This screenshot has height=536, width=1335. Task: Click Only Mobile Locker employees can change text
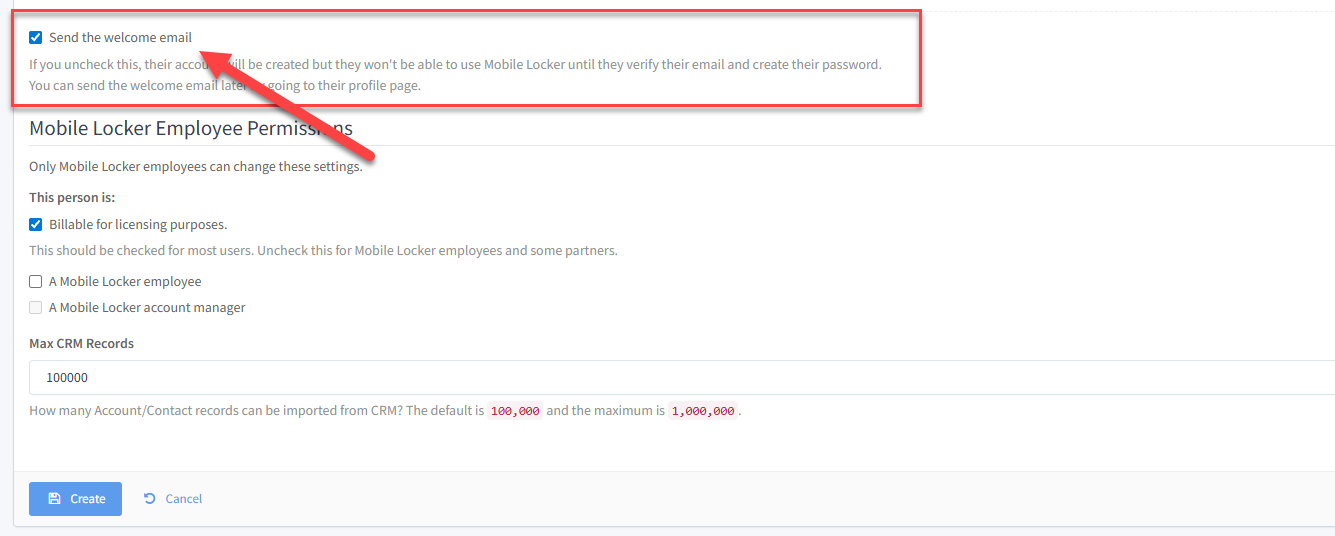click(195, 167)
